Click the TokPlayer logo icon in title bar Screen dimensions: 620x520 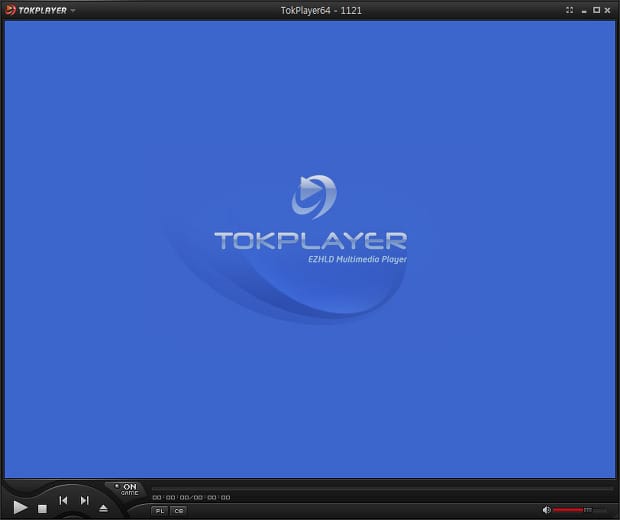[x=11, y=10]
